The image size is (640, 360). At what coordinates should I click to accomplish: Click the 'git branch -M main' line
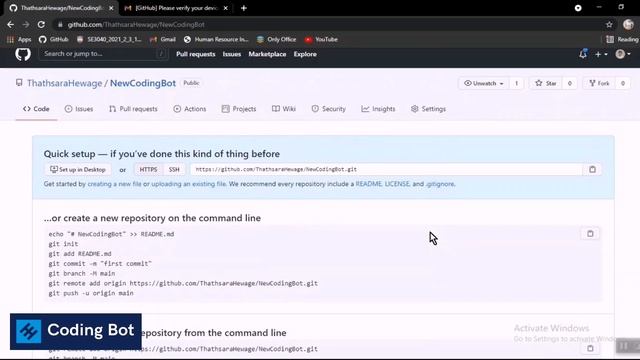[x=82, y=273]
